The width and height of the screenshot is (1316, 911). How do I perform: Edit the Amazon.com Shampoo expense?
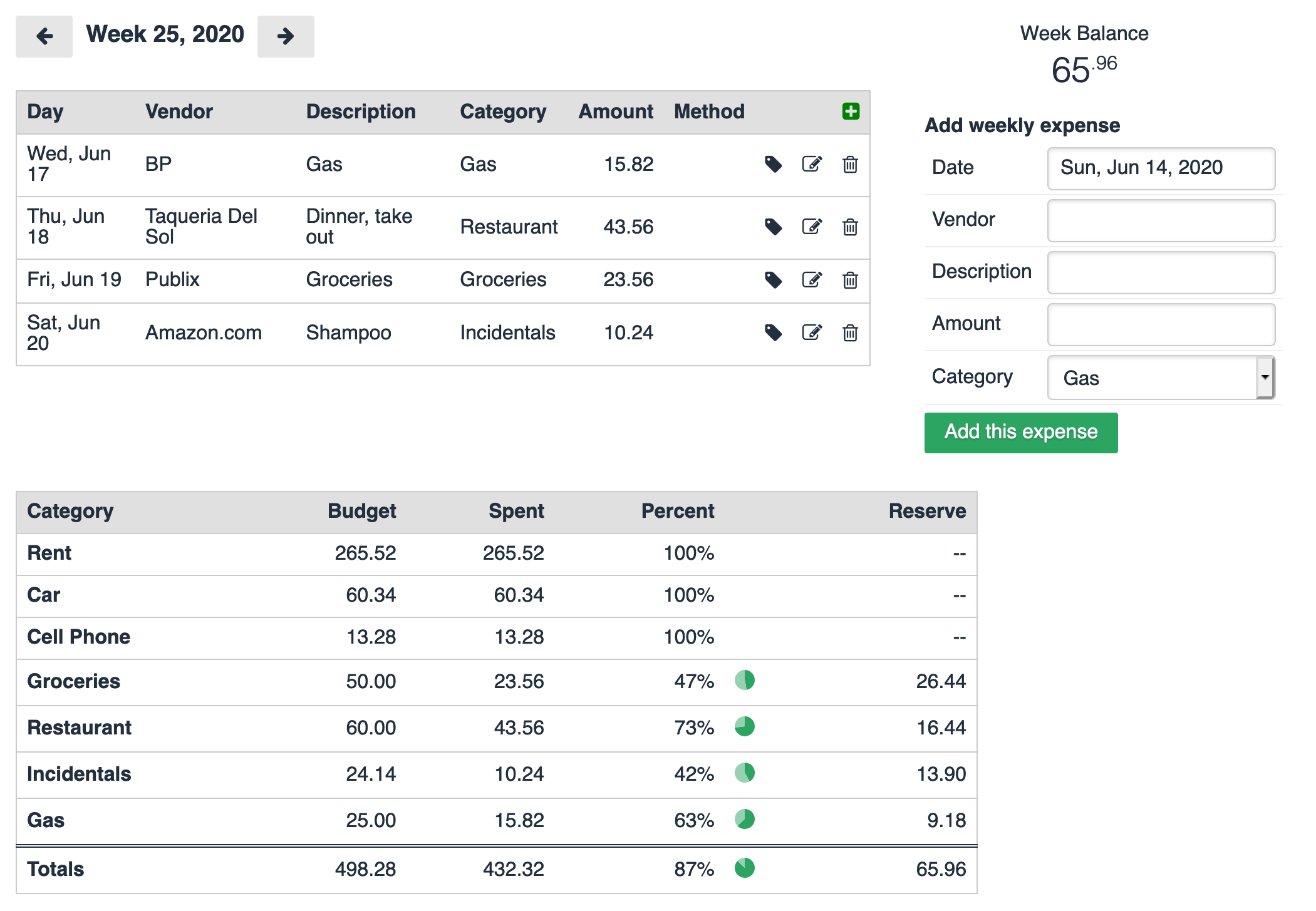[x=812, y=332]
